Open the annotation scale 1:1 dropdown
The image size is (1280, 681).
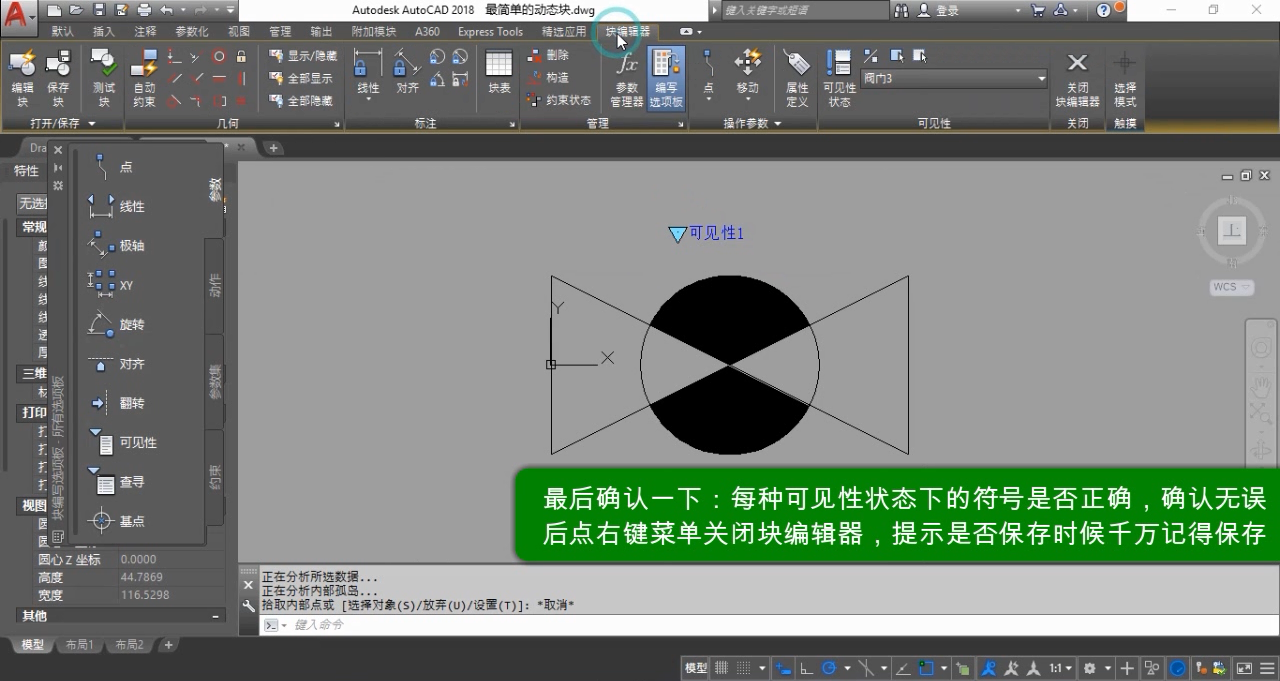1061,668
